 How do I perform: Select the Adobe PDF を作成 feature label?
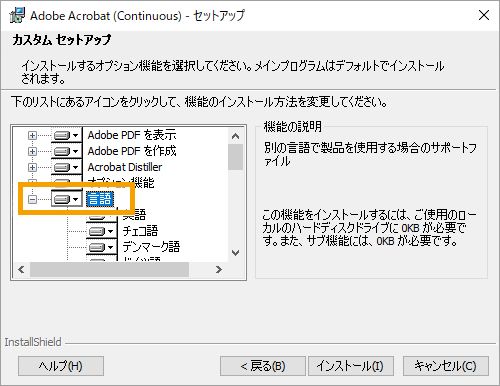[132, 151]
